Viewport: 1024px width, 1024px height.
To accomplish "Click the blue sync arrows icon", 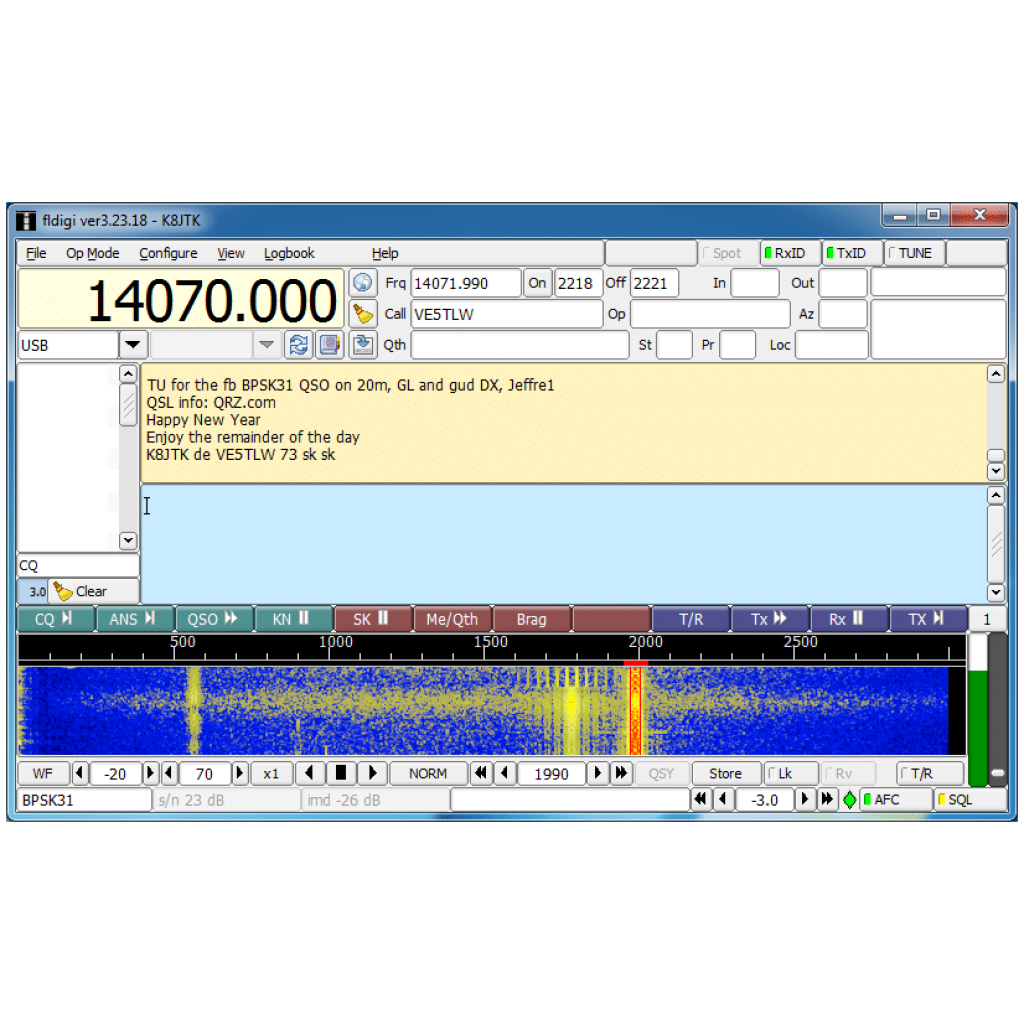I will (x=298, y=344).
